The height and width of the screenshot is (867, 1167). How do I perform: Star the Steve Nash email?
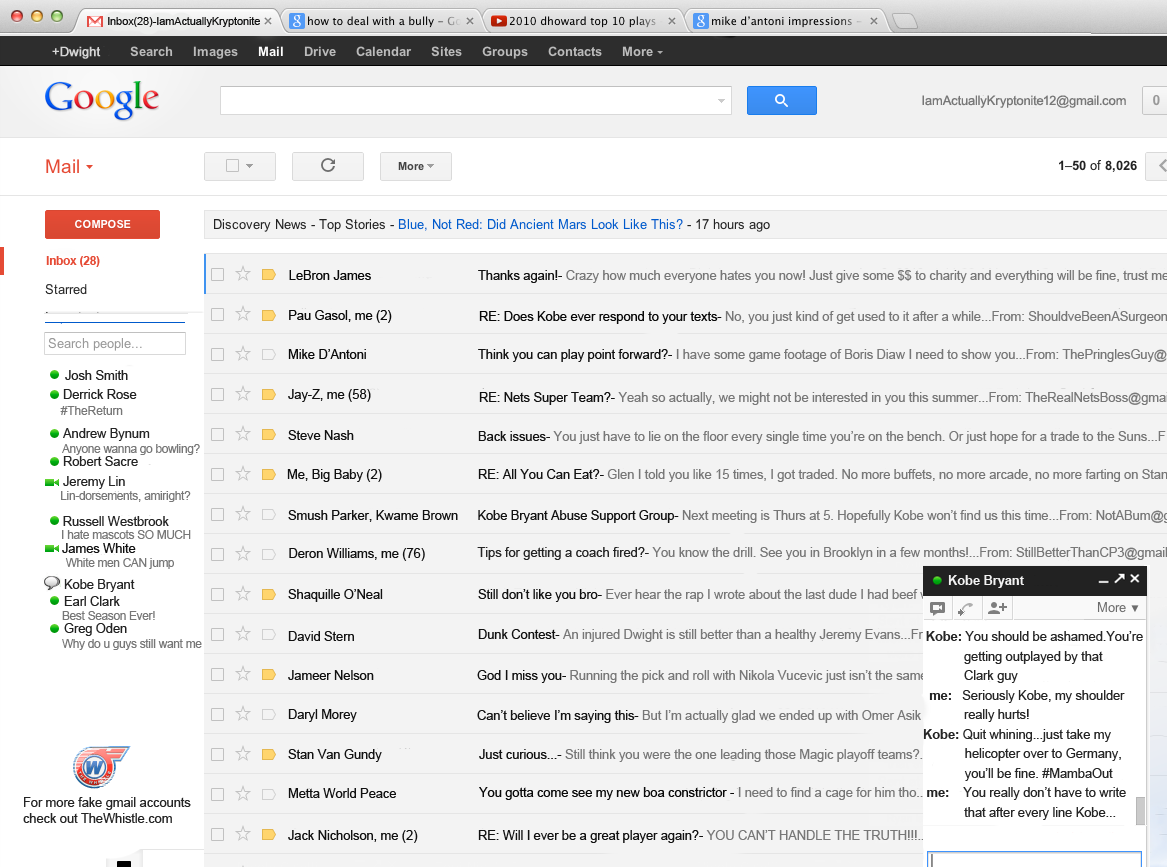242,434
